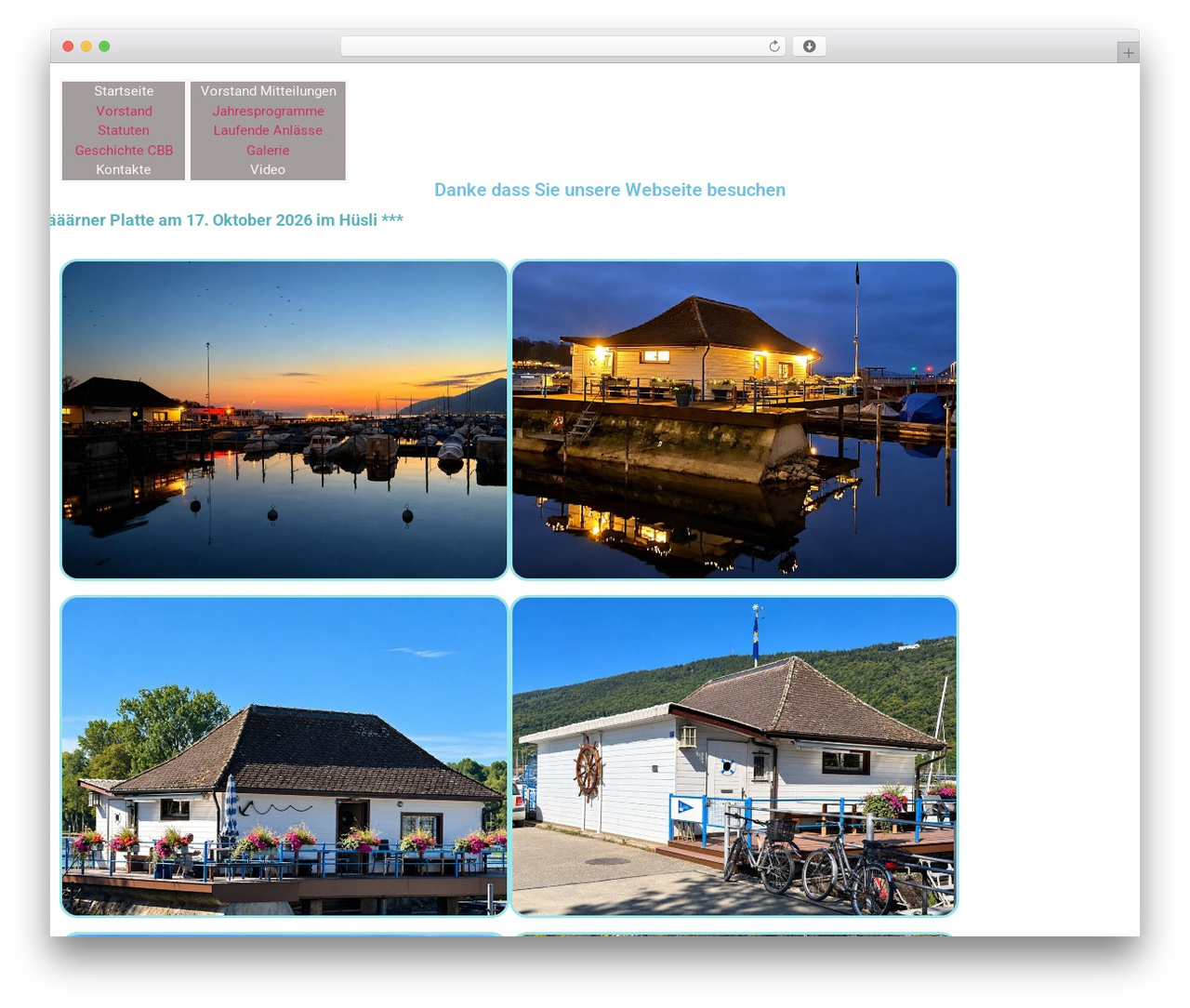
Task: Open the boathouse with bicycles photo
Action: tap(734, 756)
